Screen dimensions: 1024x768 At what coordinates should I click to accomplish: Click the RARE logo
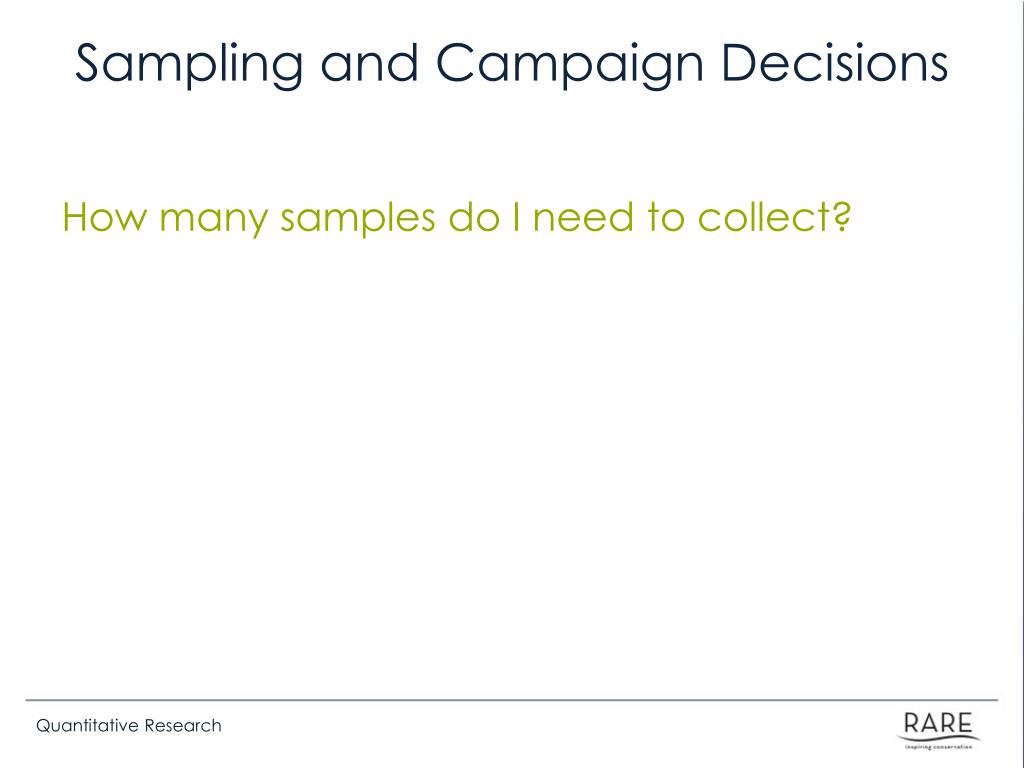938,730
